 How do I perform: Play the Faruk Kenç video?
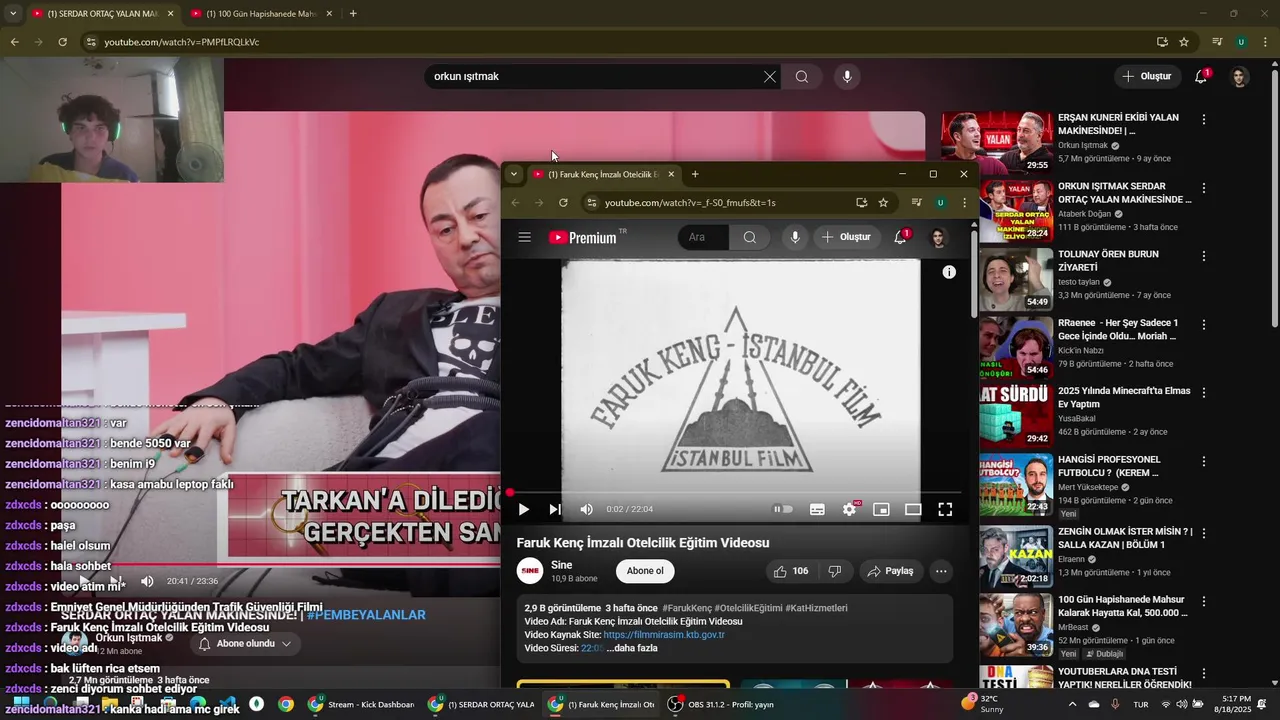coord(523,509)
